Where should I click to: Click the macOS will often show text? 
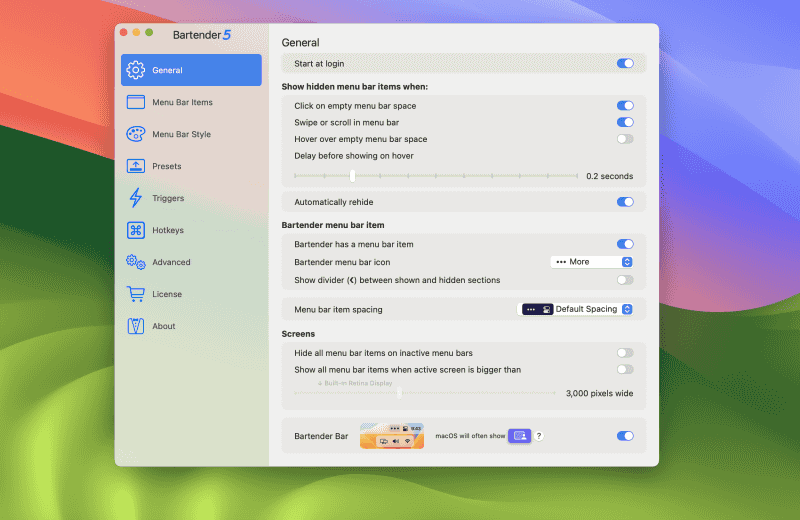tap(470, 436)
